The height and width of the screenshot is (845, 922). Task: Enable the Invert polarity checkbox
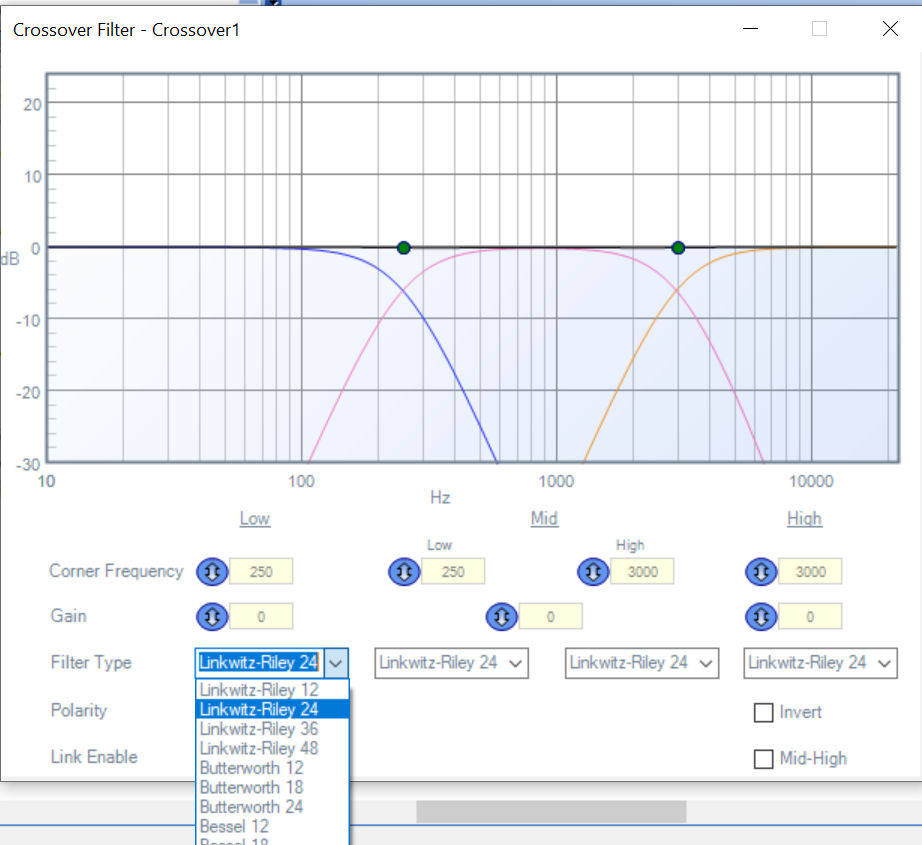click(764, 713)
